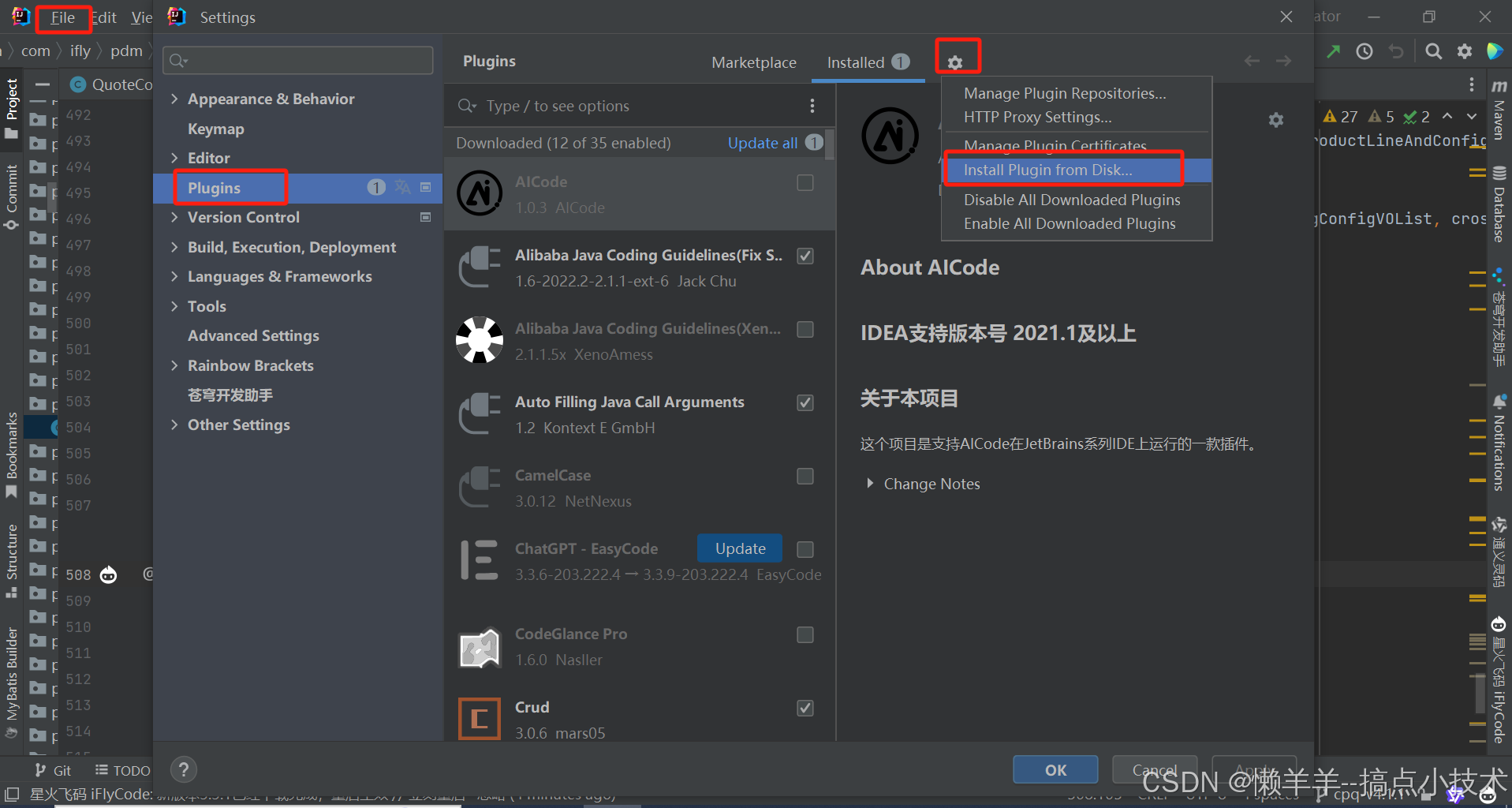Open the Advanced Settings page
The width and height of the screenshot is (1512, 808).
(x=253, y=335)
